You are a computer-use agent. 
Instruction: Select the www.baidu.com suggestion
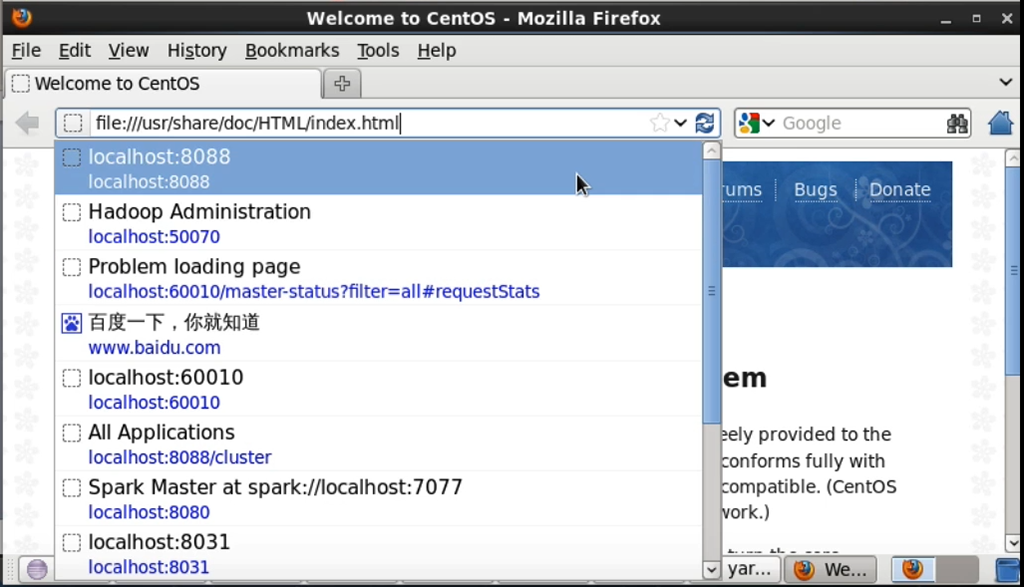tap(378, 334)
